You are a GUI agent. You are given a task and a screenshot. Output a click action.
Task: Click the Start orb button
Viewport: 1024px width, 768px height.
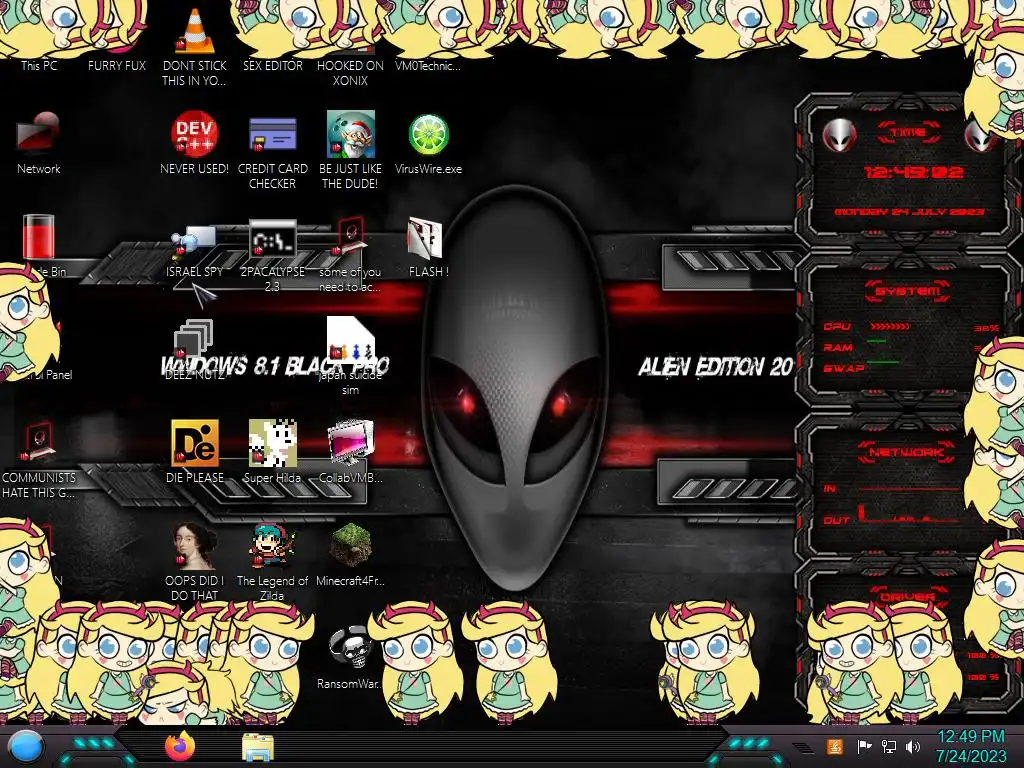tap(26, 747)
